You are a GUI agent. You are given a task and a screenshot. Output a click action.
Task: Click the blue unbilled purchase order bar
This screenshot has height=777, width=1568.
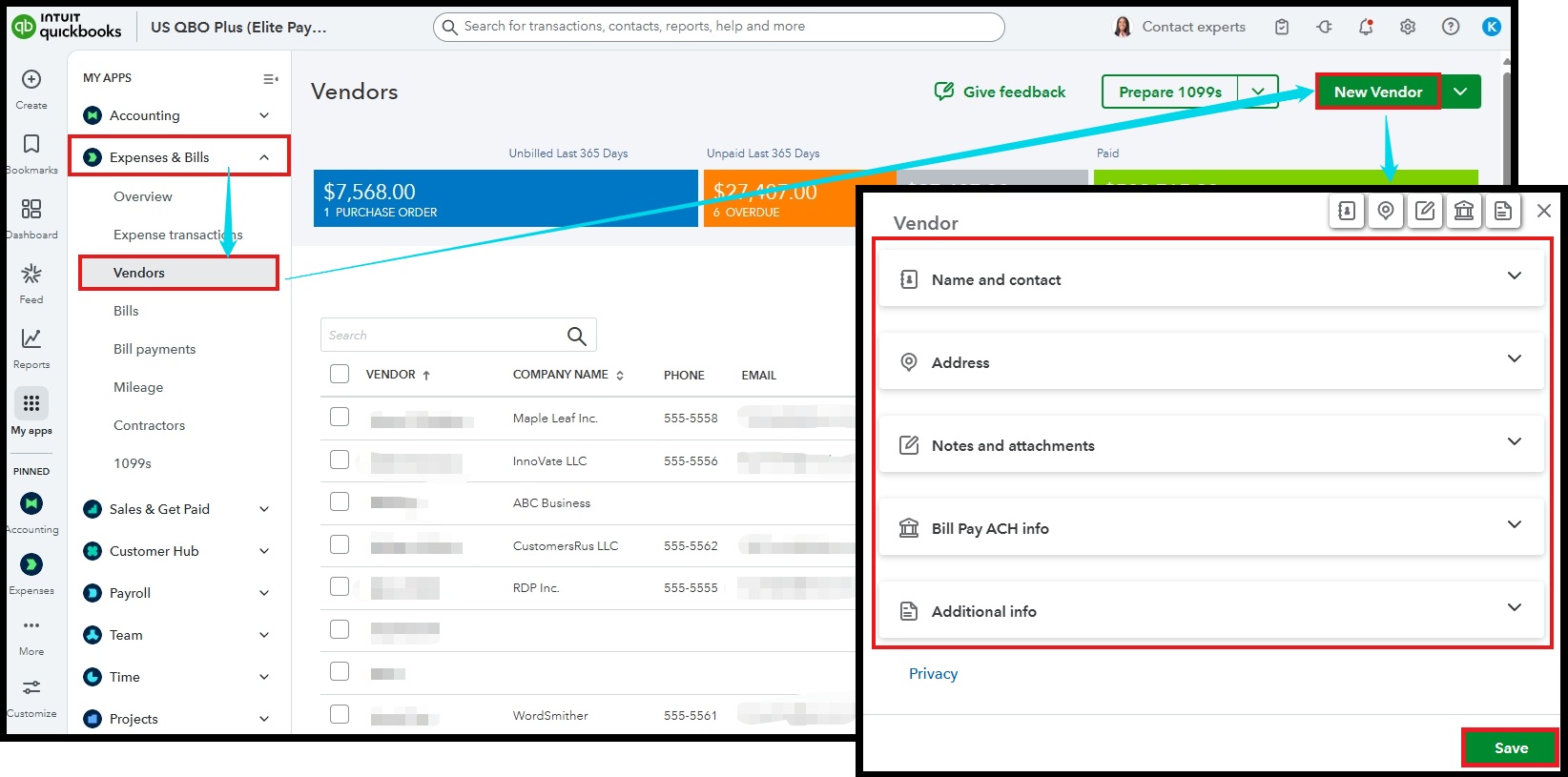coord(505,198)
